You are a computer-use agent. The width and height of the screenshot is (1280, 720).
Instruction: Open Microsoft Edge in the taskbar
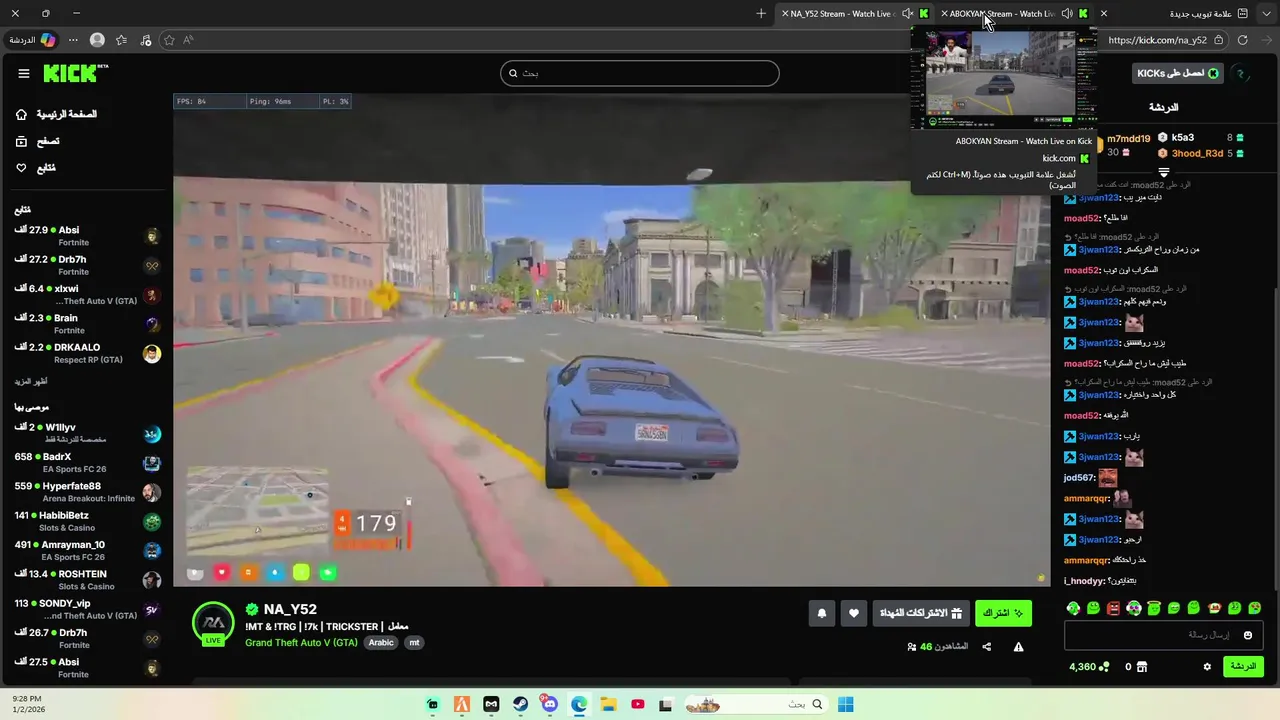click(579, 704)
